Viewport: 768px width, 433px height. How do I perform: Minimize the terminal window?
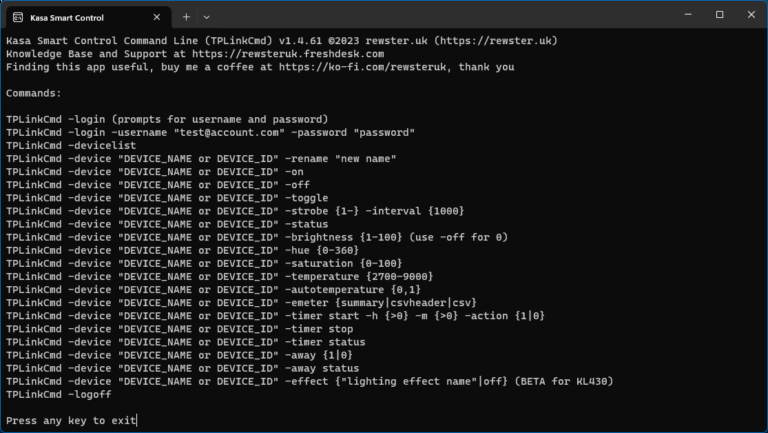[688, 15]
